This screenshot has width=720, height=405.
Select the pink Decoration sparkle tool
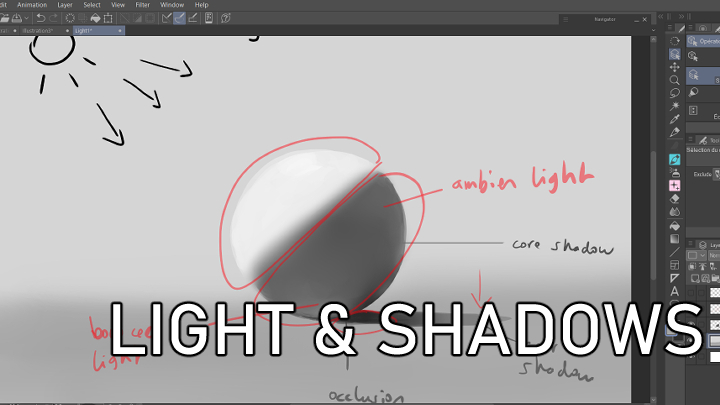[x=675, y=186]
